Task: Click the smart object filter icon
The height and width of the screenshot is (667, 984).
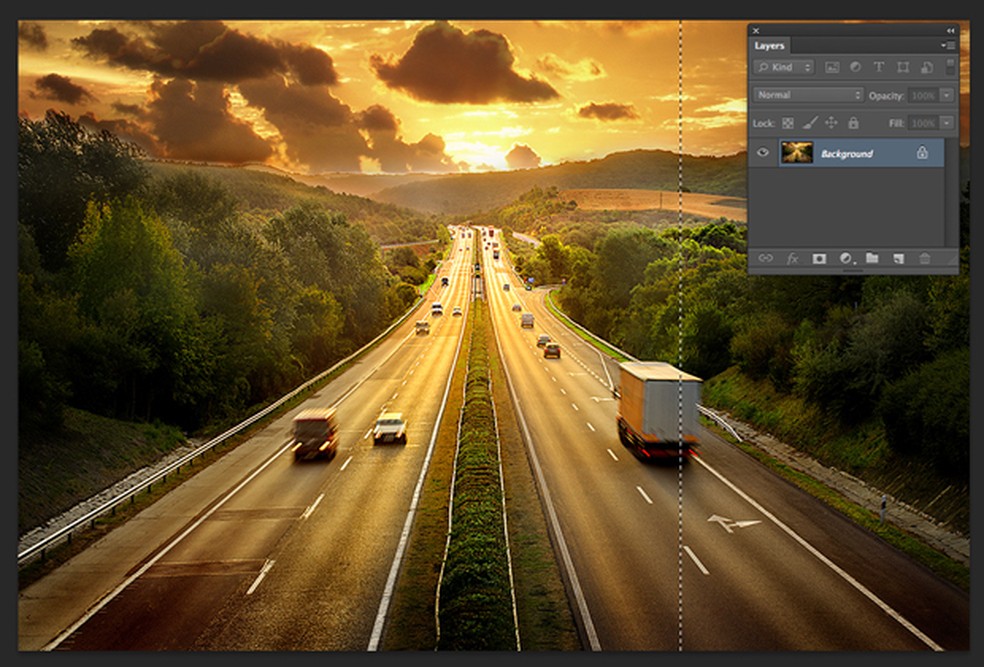Action: [x=926, y=67]
